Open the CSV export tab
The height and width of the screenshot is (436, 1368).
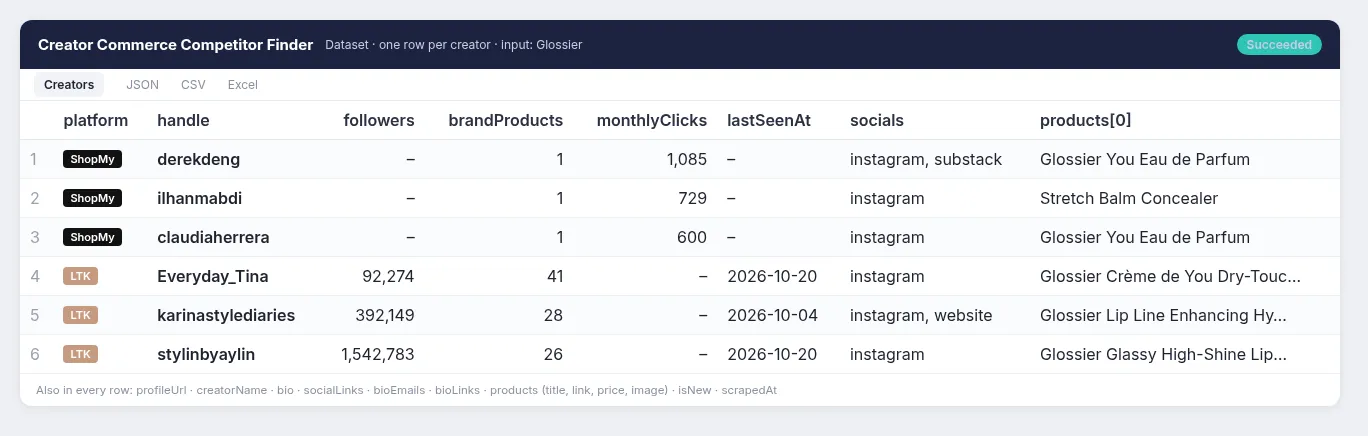[193, 85]
